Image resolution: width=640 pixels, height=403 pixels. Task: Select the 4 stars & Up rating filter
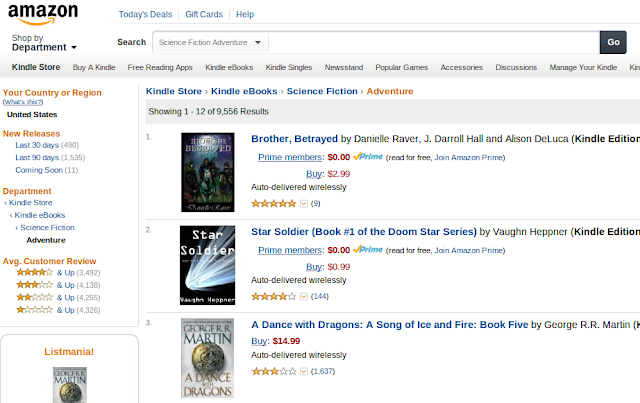pyautogui.click(x=58, y=273)
